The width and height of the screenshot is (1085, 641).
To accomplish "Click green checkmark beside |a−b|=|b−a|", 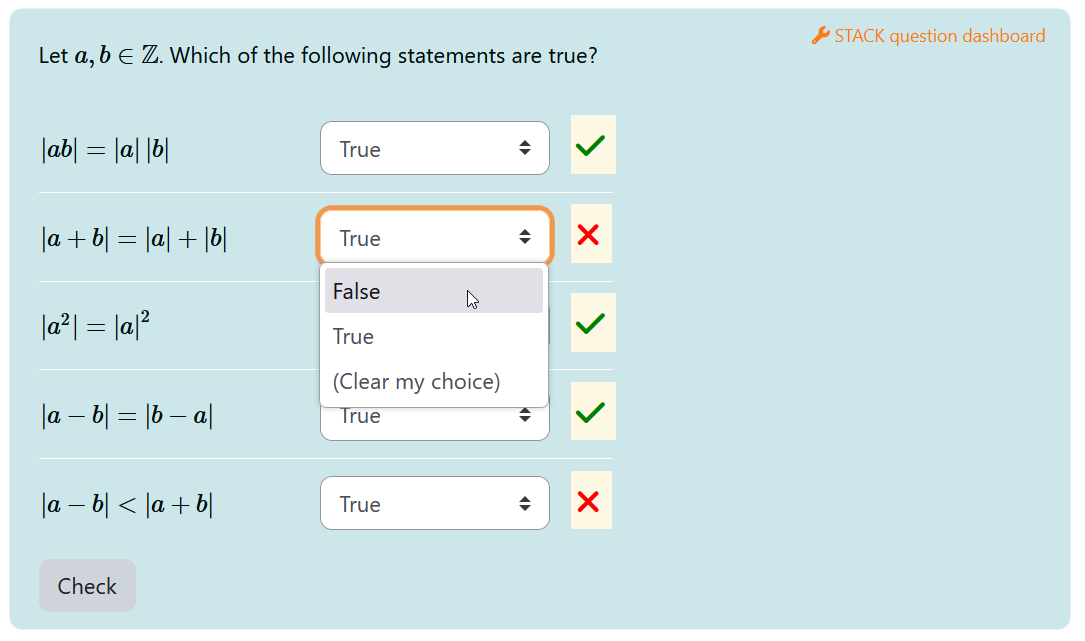I will point(591,412).
